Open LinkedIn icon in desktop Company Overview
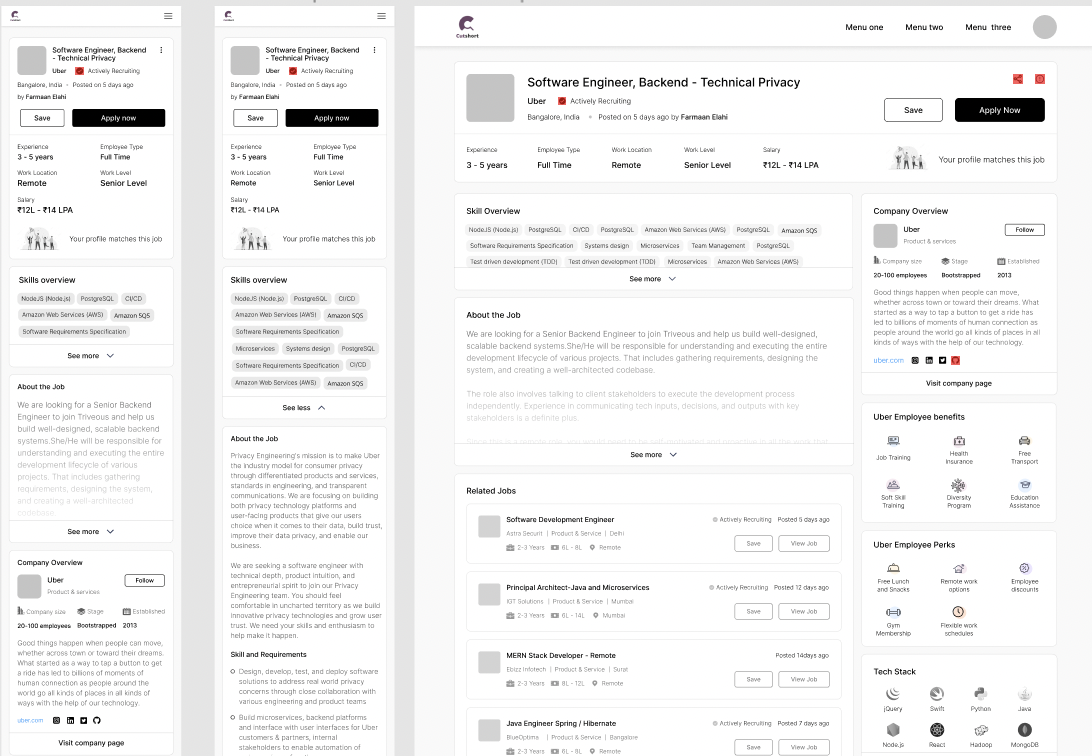Image resolution: width=1092 pixels, height=756 pixels. [x=929, y=361]
